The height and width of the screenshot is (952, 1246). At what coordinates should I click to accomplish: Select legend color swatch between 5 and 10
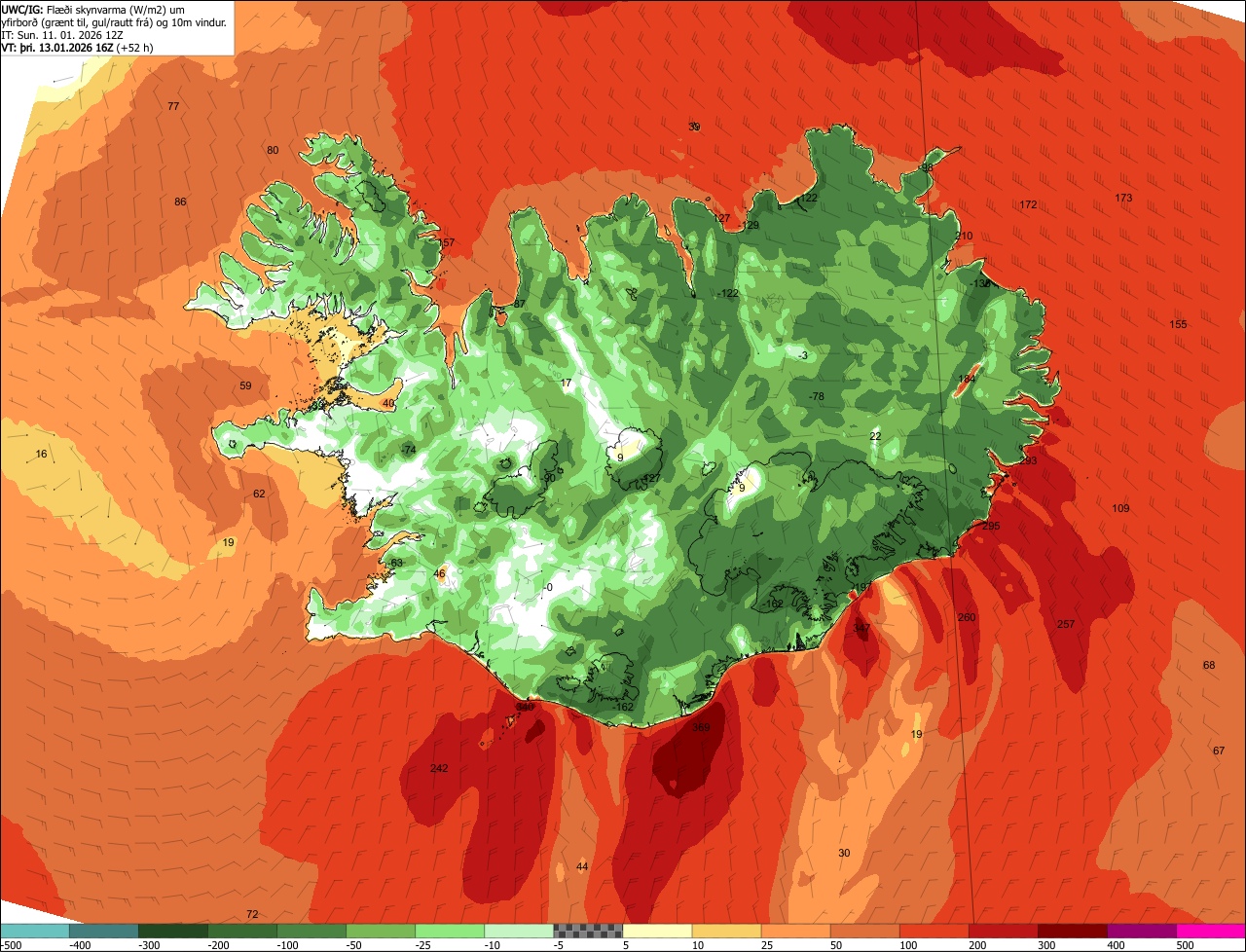(x=657, y=930)
